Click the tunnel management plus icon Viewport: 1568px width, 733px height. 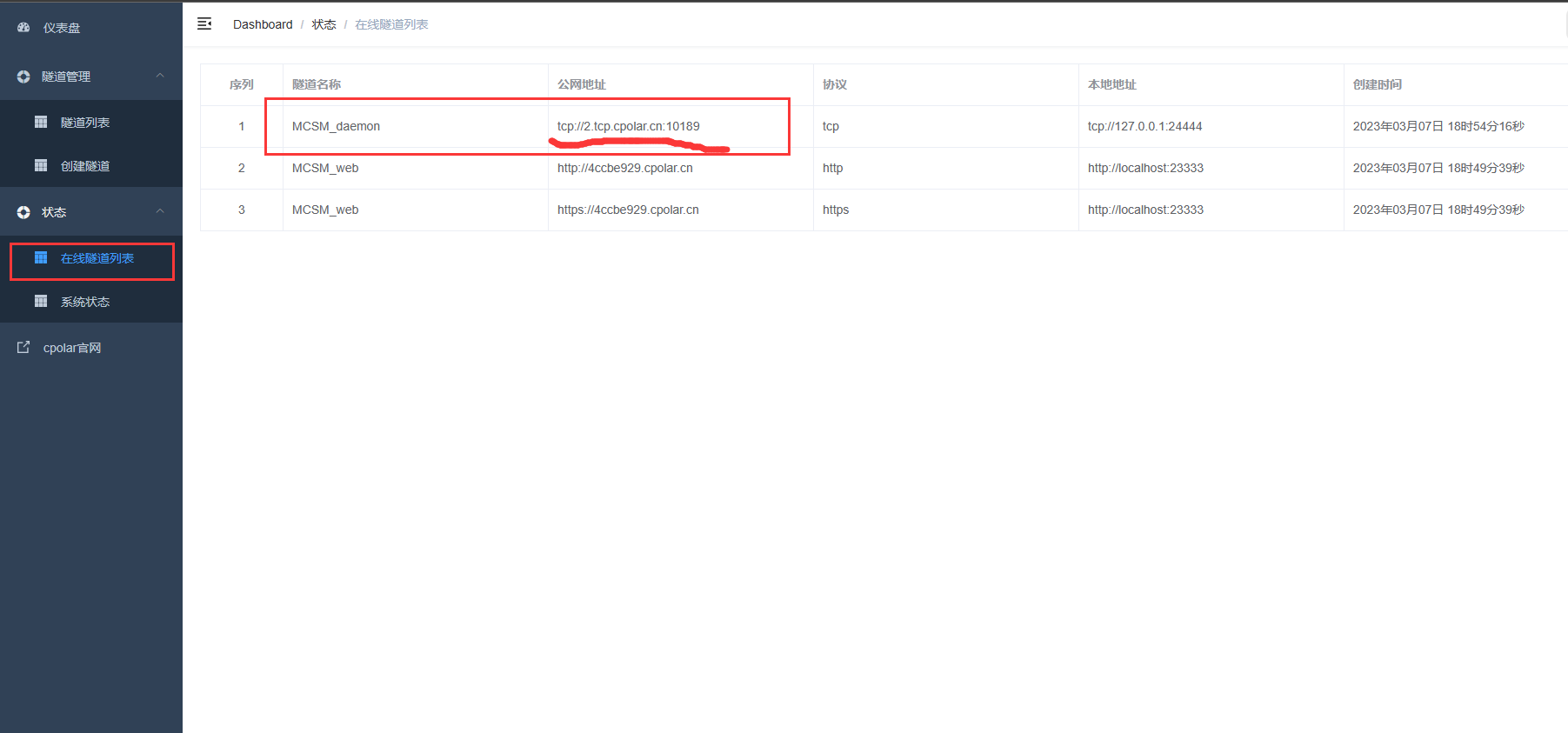coord(23,77)
